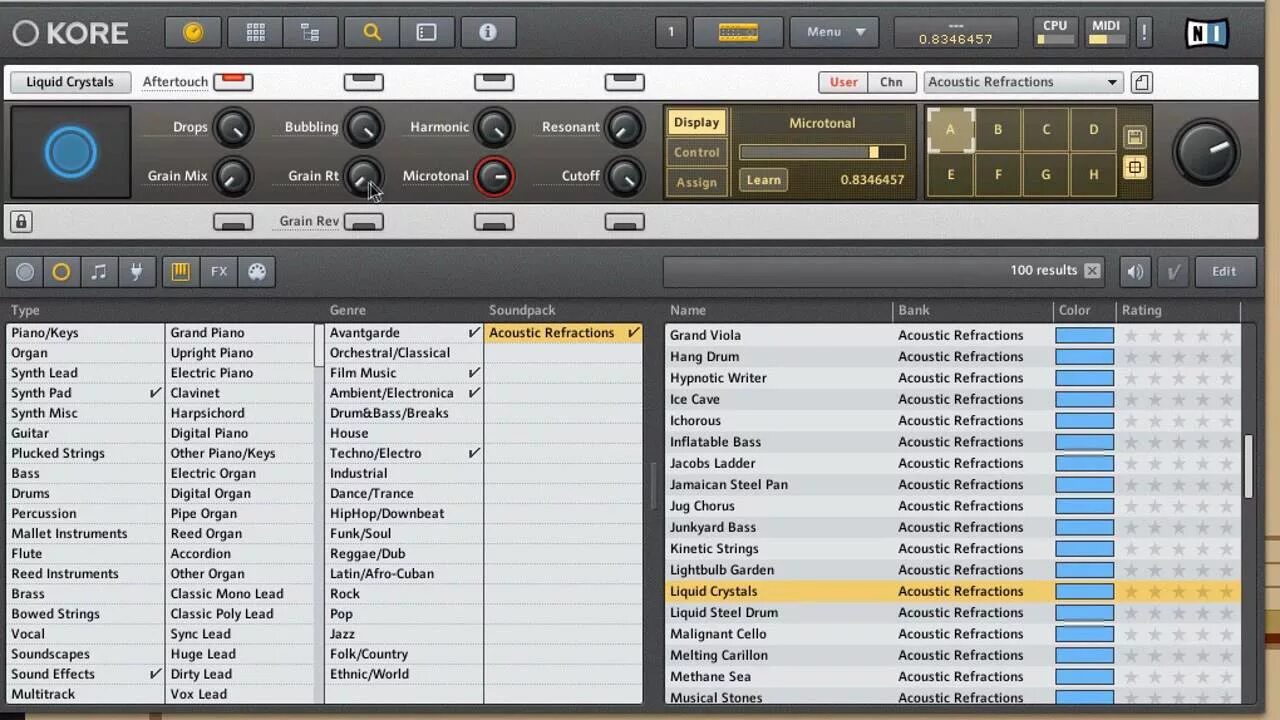Click the morph grid crosshair icon below floppy
1280x720 pixels.
[1134, 168]
